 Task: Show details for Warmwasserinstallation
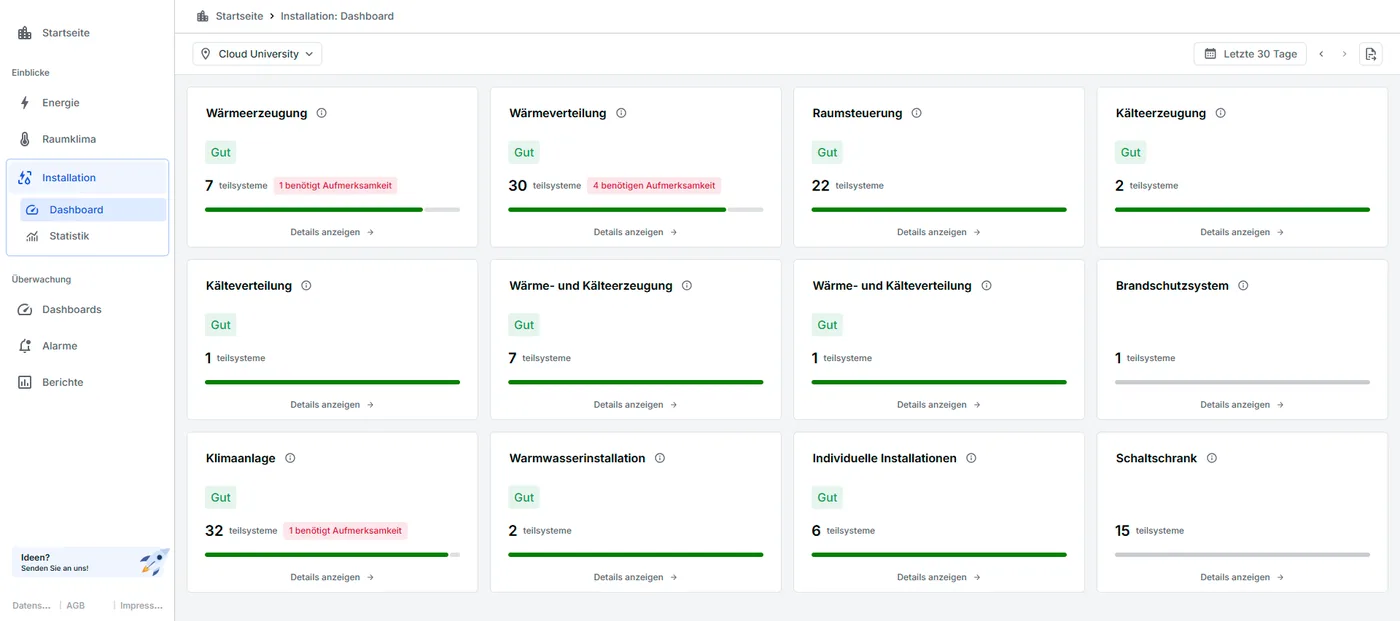coord(635,577)
